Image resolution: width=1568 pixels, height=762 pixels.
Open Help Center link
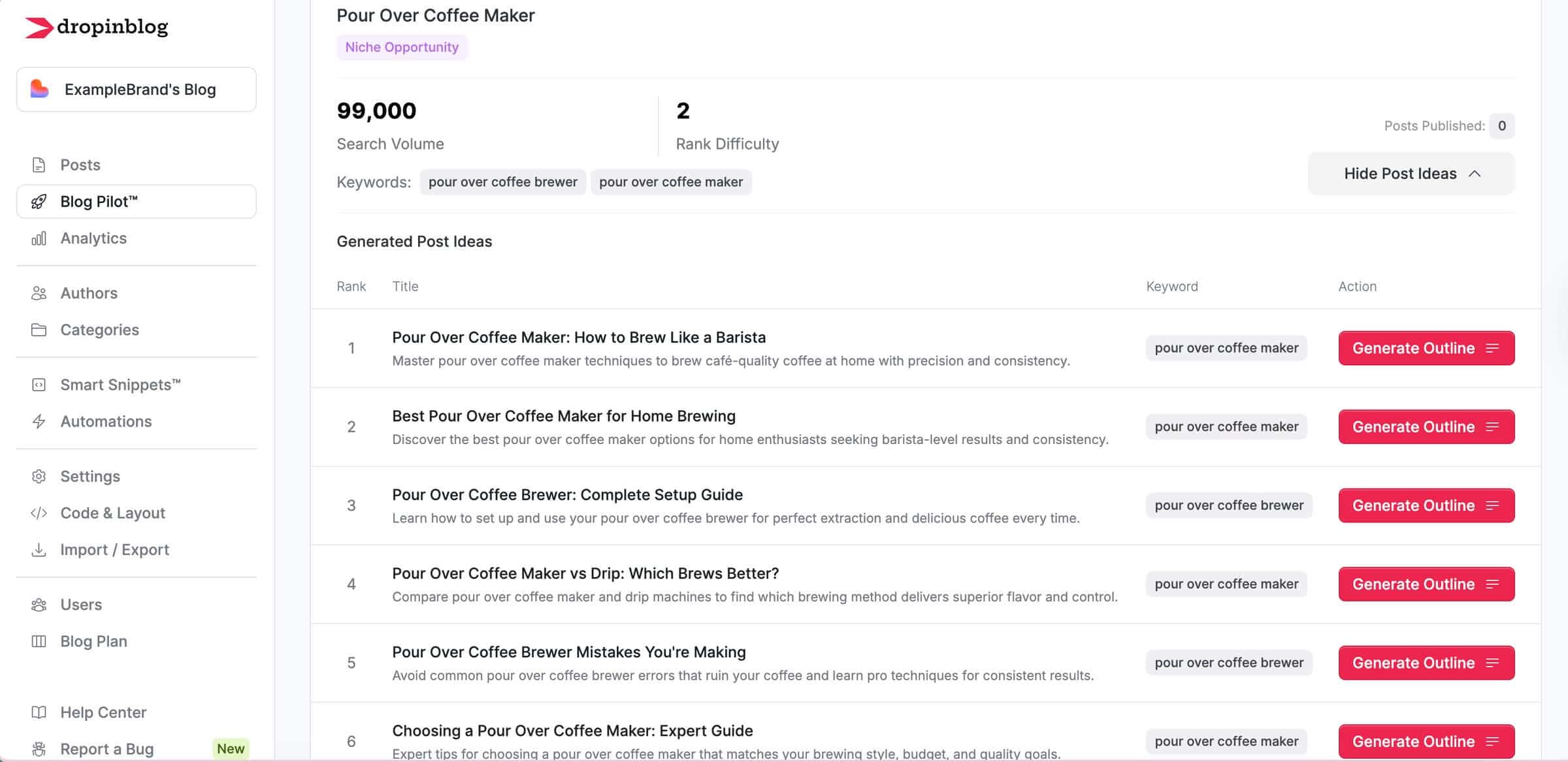pyautogui.click(x=103, y=712)
